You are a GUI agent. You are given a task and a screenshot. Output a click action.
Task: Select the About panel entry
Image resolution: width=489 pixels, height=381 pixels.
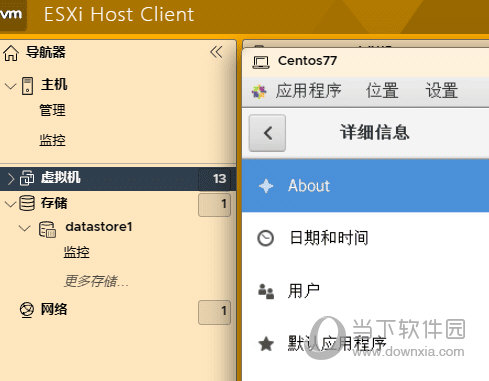pyautogui.click(x=365, y=186)
